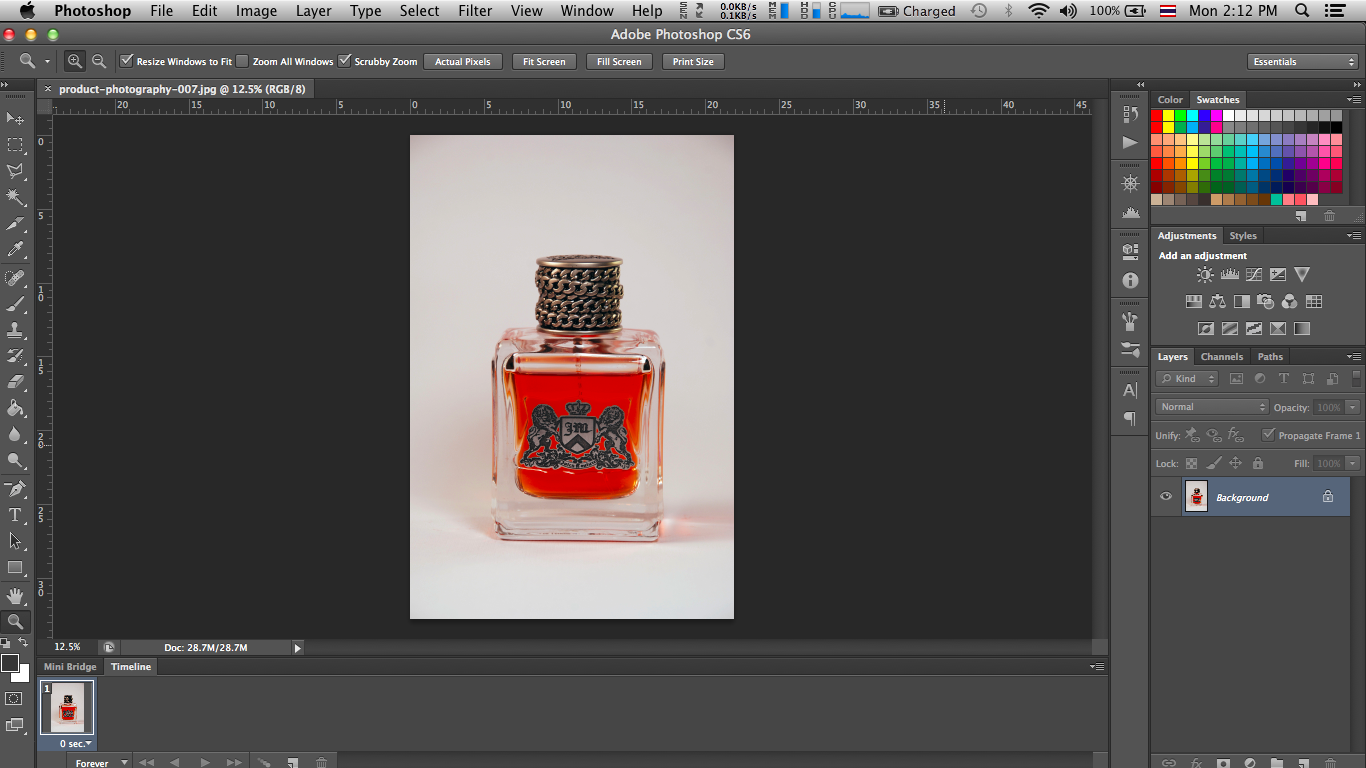Open the Opacity value dropdown arrow
This screenshot has width=1366, height=768.
1353,407
